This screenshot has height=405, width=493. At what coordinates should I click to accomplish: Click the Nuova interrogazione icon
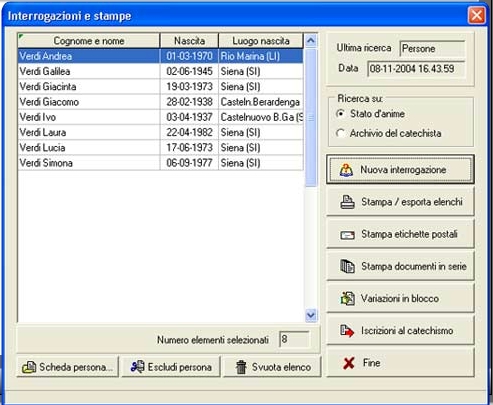click(346, 170)
